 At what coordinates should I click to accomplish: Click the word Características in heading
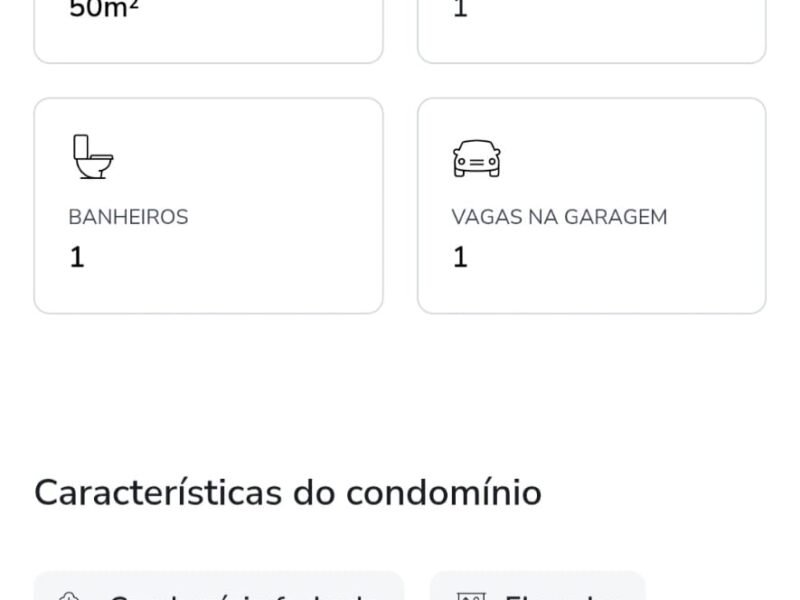tap(159, 493)
